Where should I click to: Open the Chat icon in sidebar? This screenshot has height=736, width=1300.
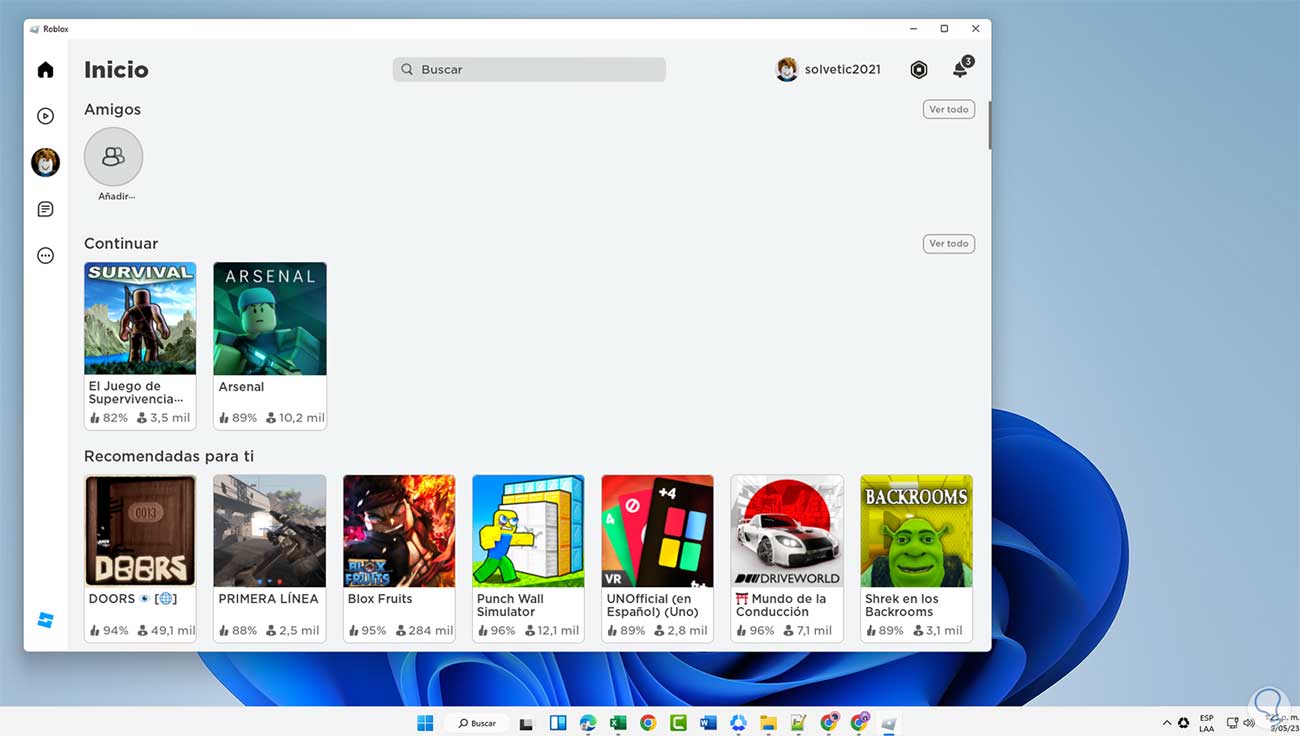click(x=45, y=209)
